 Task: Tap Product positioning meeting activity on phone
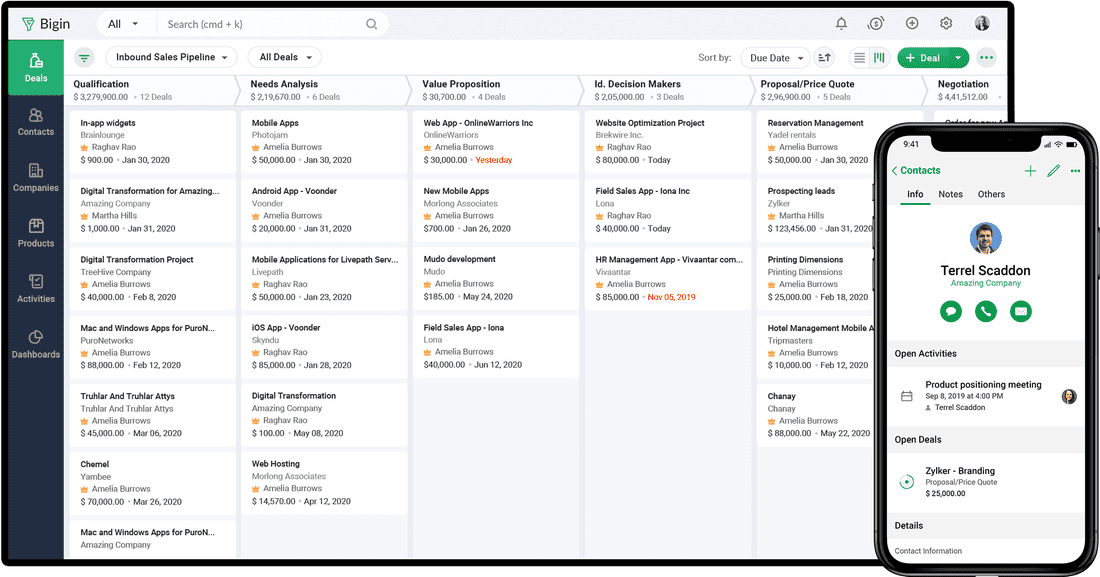[986, 396]
